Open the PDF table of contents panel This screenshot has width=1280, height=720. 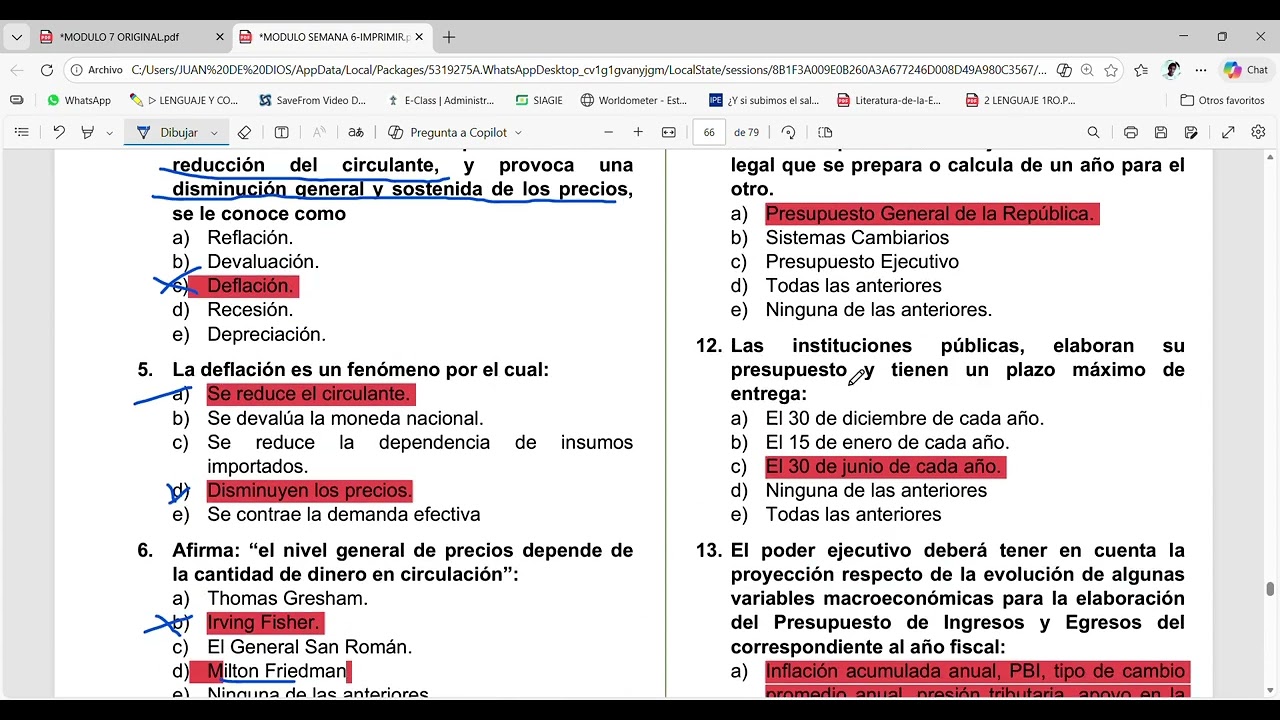pyautogui.click(x=21, y=132)
